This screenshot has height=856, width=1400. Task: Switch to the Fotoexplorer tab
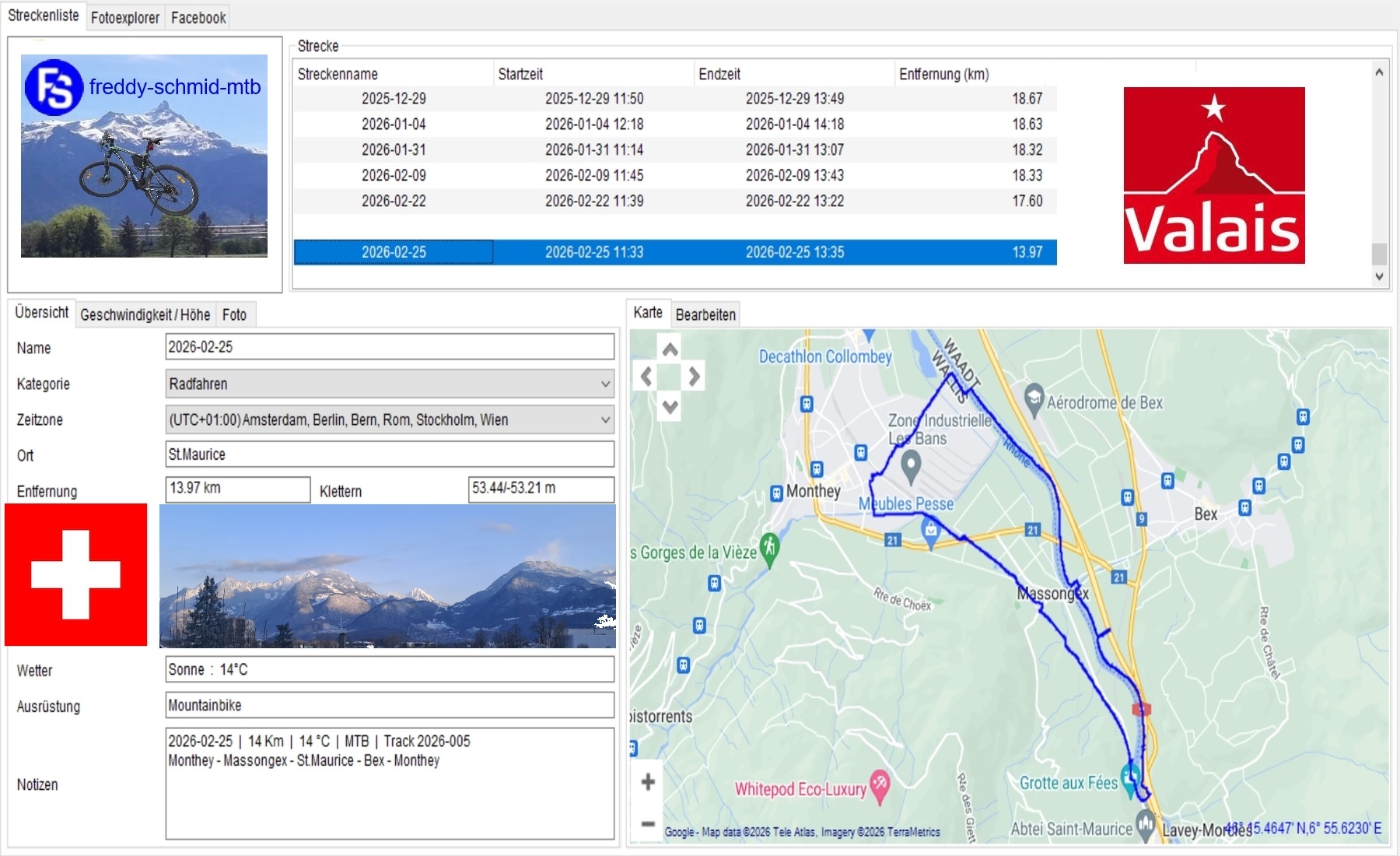[x=124, y=17]
